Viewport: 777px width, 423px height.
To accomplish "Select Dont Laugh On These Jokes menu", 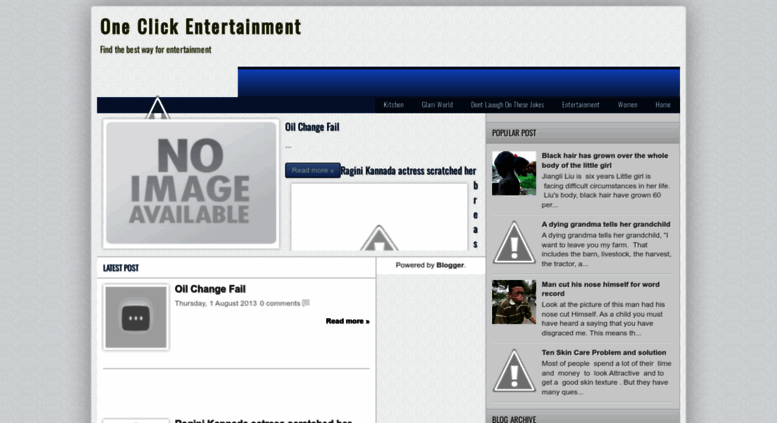I will (x=507, y=105).
